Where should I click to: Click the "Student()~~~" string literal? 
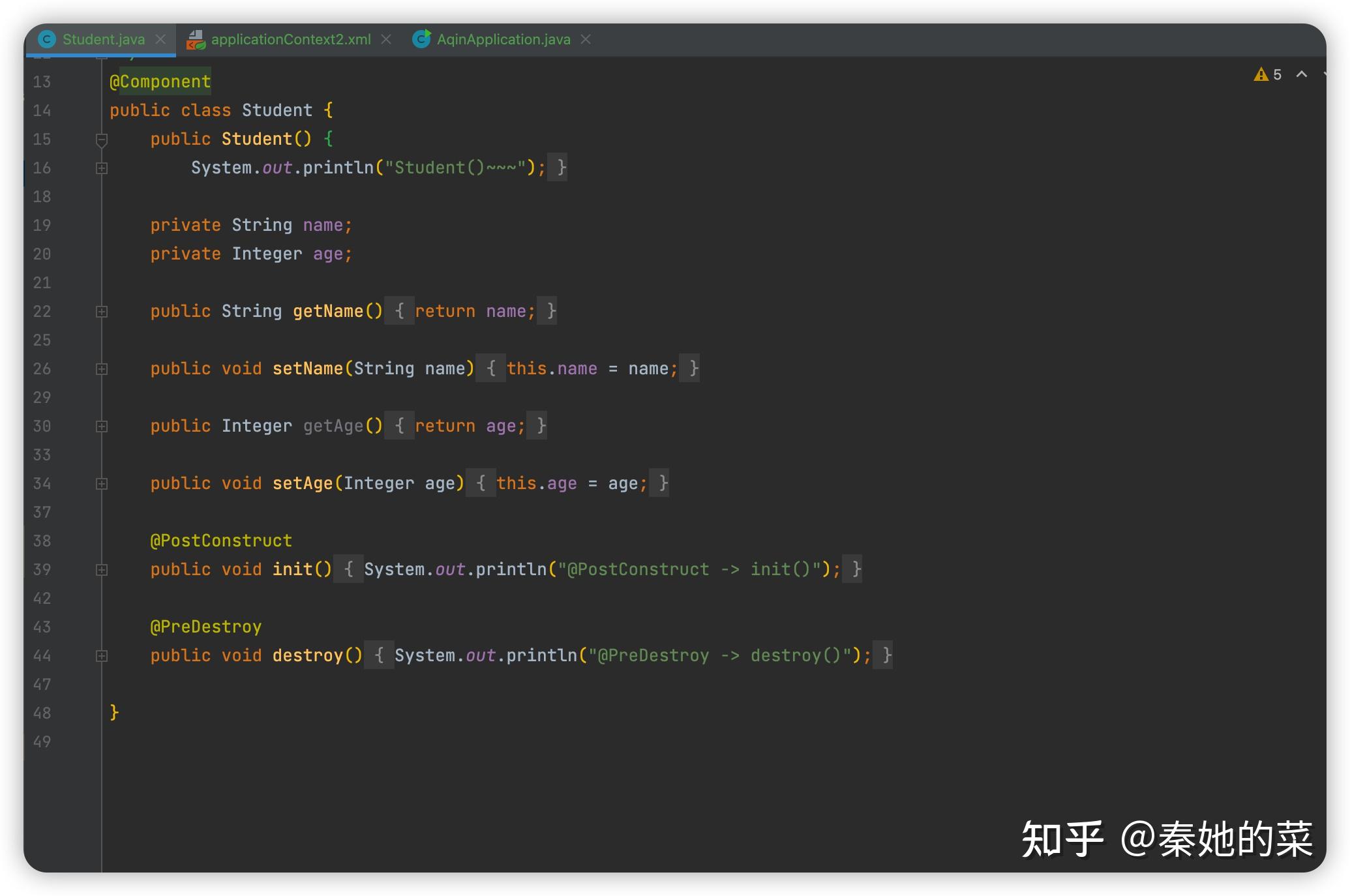[x=455, y=168]
